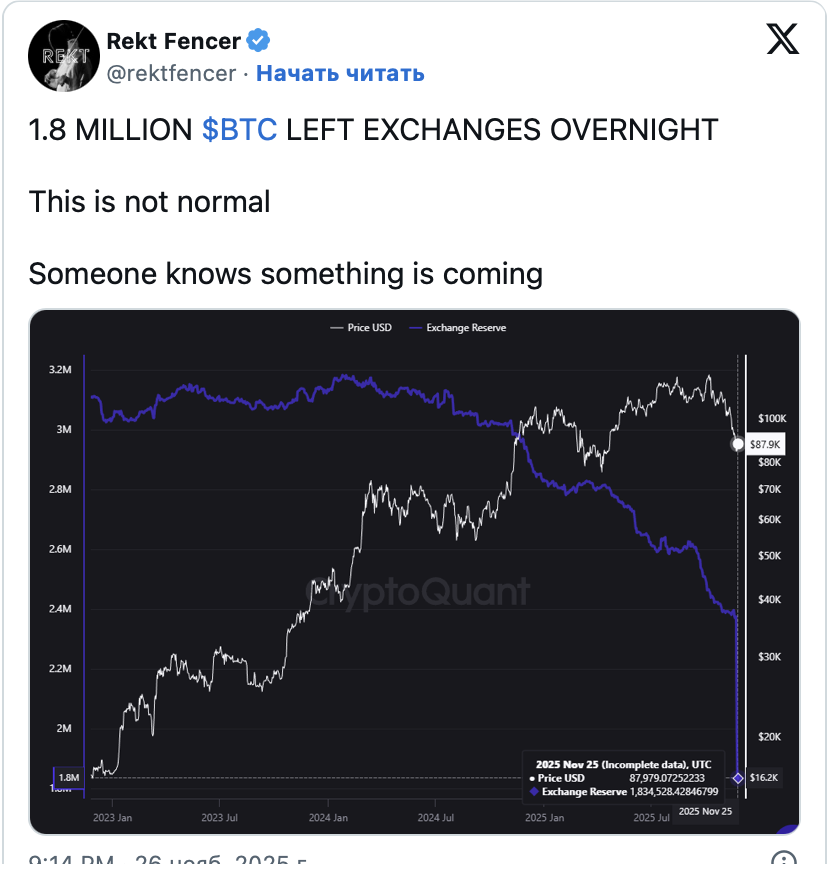Click the $87.9K price label

[x=765, y=445]
